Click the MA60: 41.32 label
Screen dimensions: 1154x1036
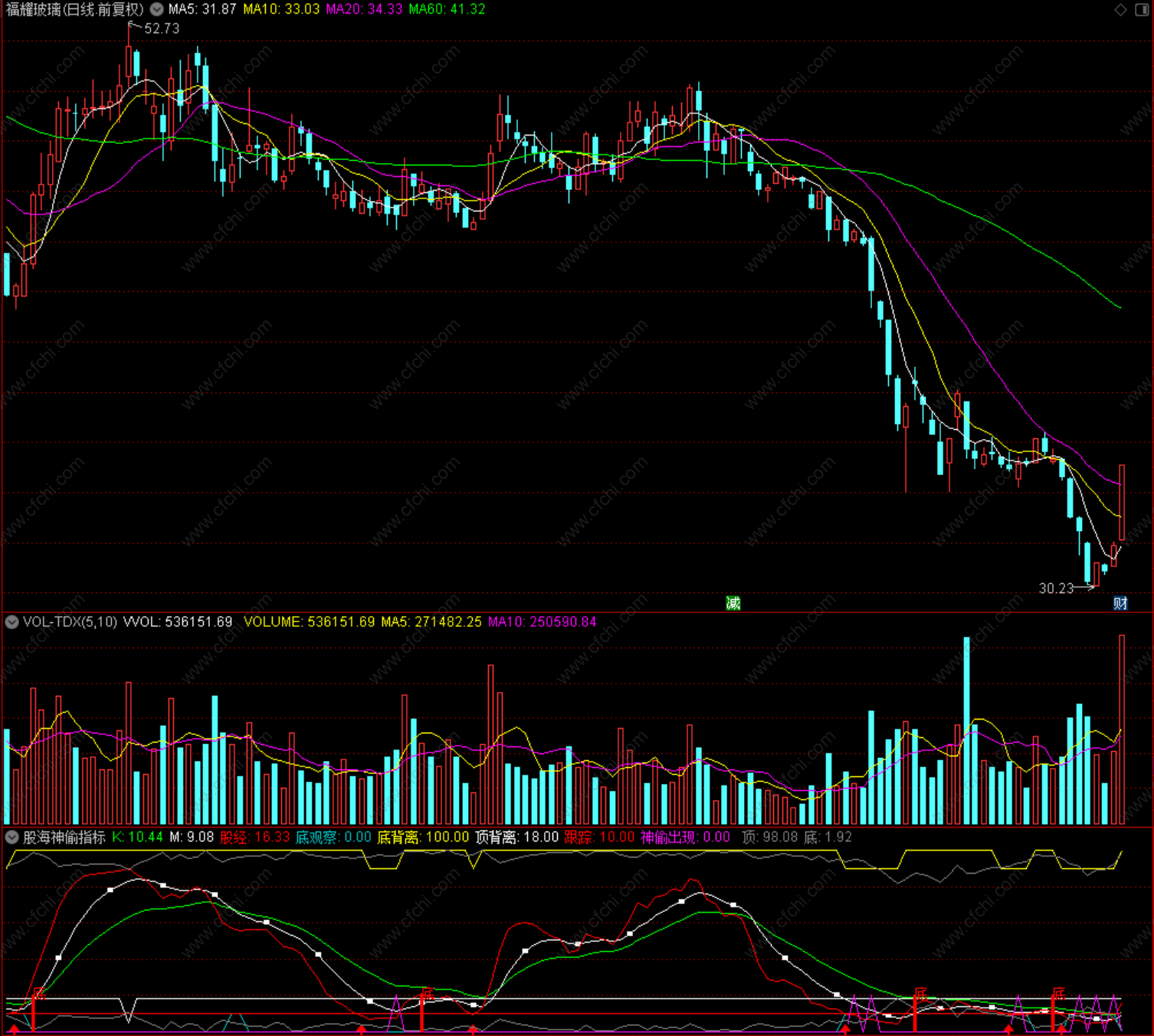(x=447, y=9)
